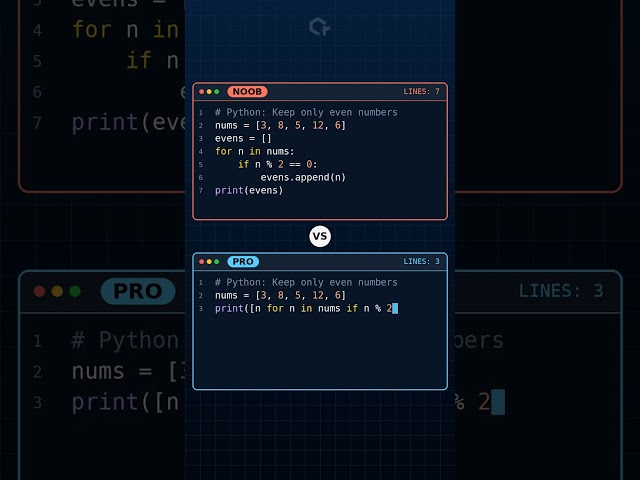Click the "evens.append(n)" line
This screenshot has width=640, height=480.
(x=303, y=178)
